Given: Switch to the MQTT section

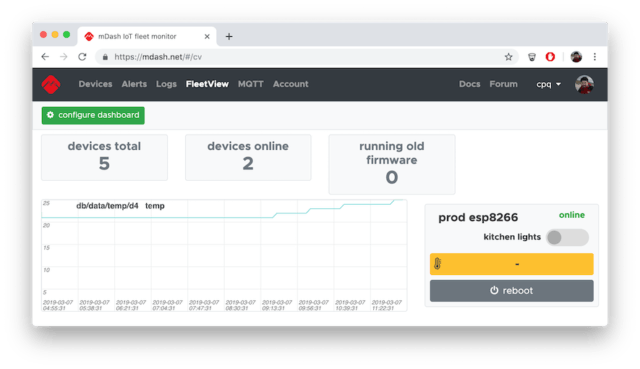Looking at the screenshot, I should tap(251, 84).
